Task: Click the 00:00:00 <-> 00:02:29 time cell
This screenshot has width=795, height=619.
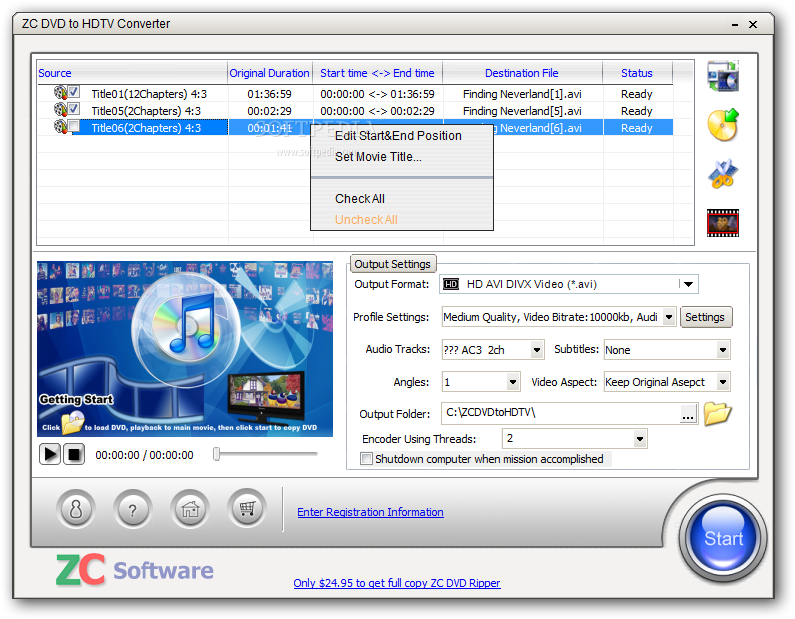Action: (377, 111)
